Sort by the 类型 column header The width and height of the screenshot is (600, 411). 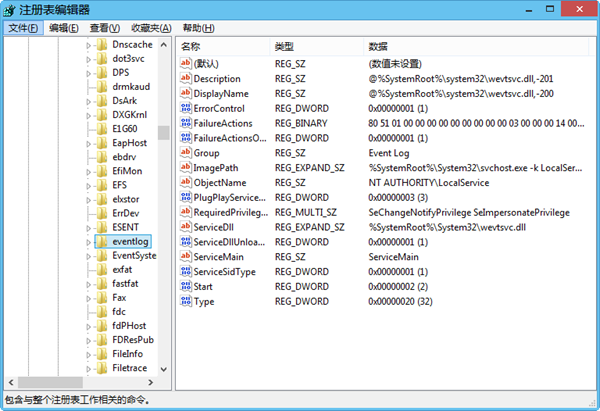[x=317, y=47]
